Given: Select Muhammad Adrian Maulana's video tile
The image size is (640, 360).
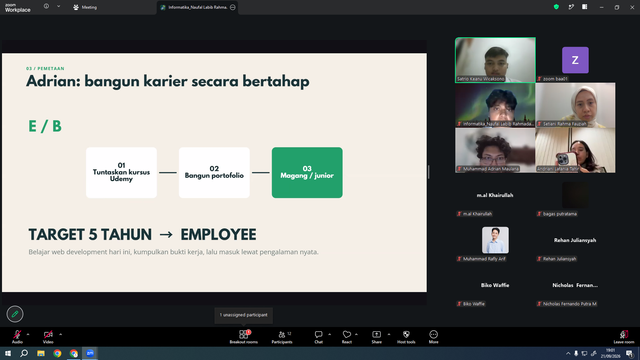Looking at the screenshot, I should [495, 150].
